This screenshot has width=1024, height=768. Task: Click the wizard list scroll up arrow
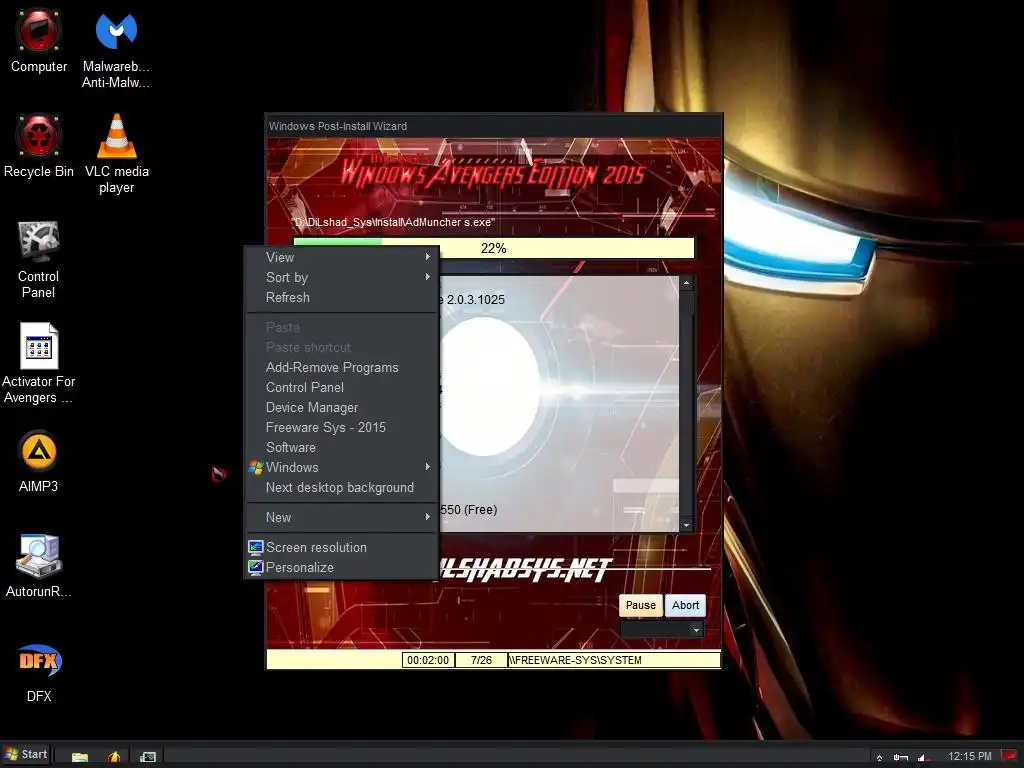coord(686,283)
